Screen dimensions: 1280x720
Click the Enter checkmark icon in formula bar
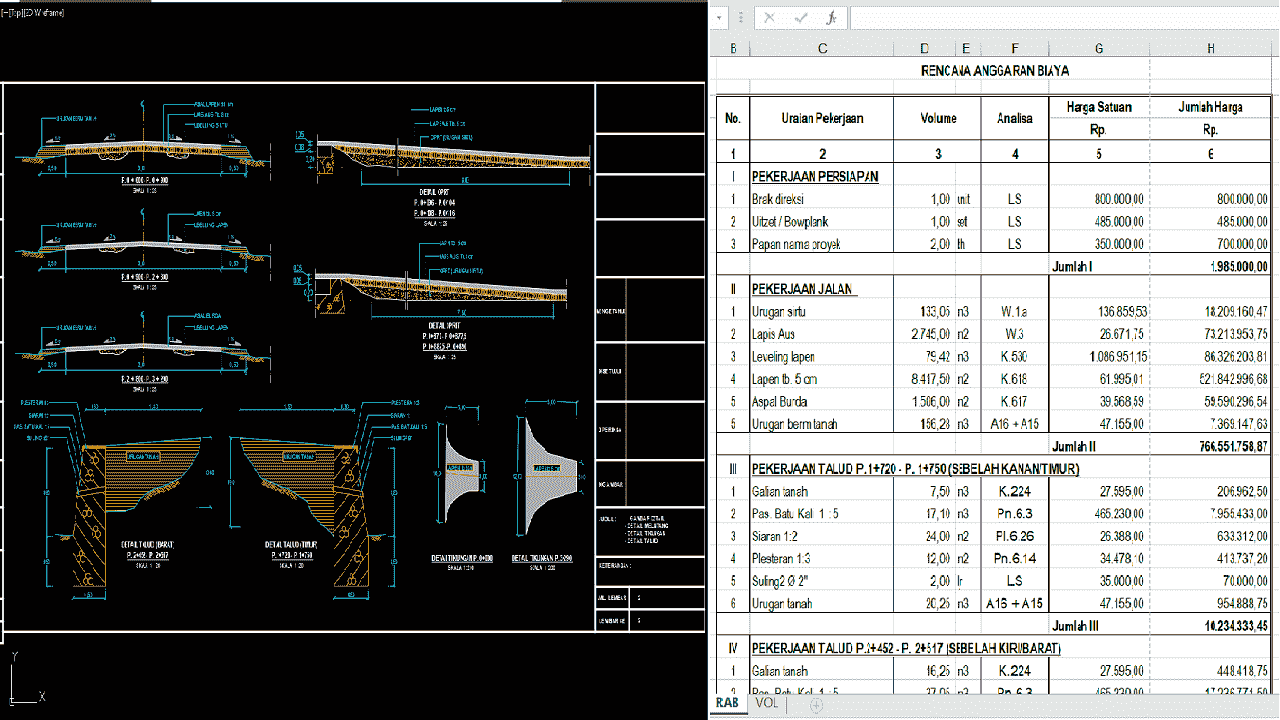tap(800, 18)
